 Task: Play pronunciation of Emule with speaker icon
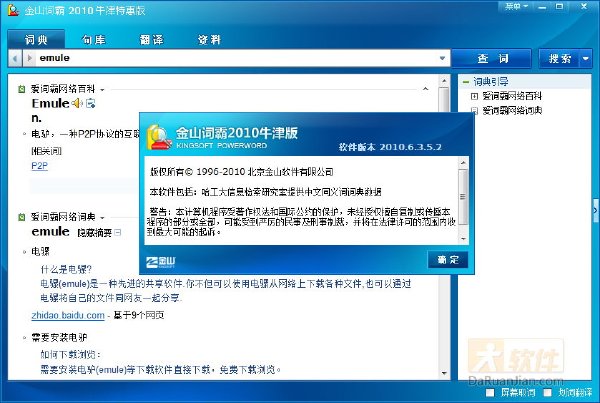click(77, 103)
